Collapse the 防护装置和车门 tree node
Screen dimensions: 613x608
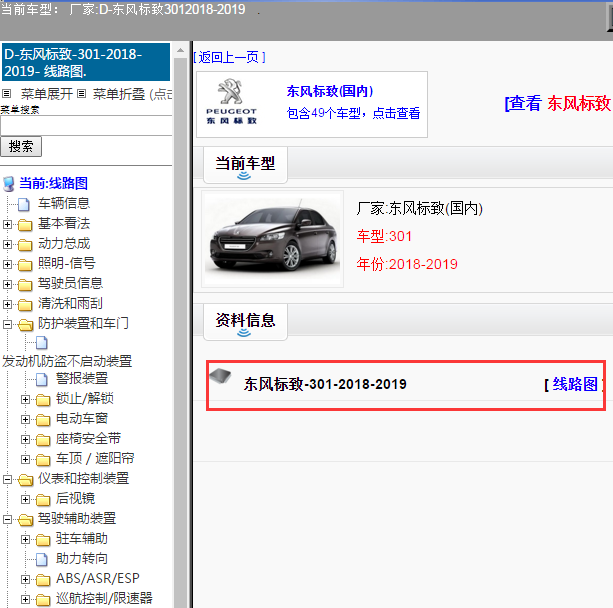7,324
